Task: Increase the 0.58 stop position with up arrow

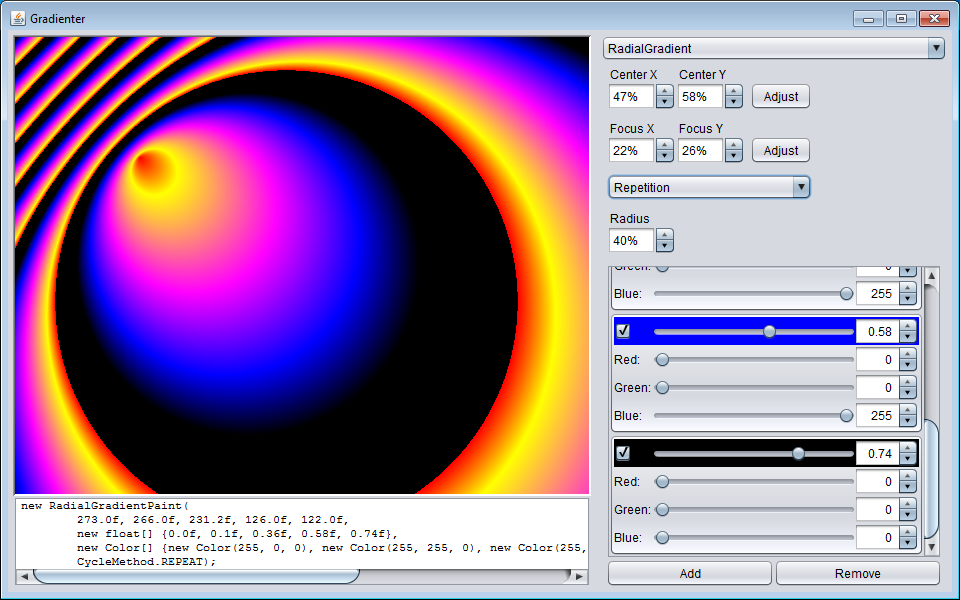Action: point(908,326)
